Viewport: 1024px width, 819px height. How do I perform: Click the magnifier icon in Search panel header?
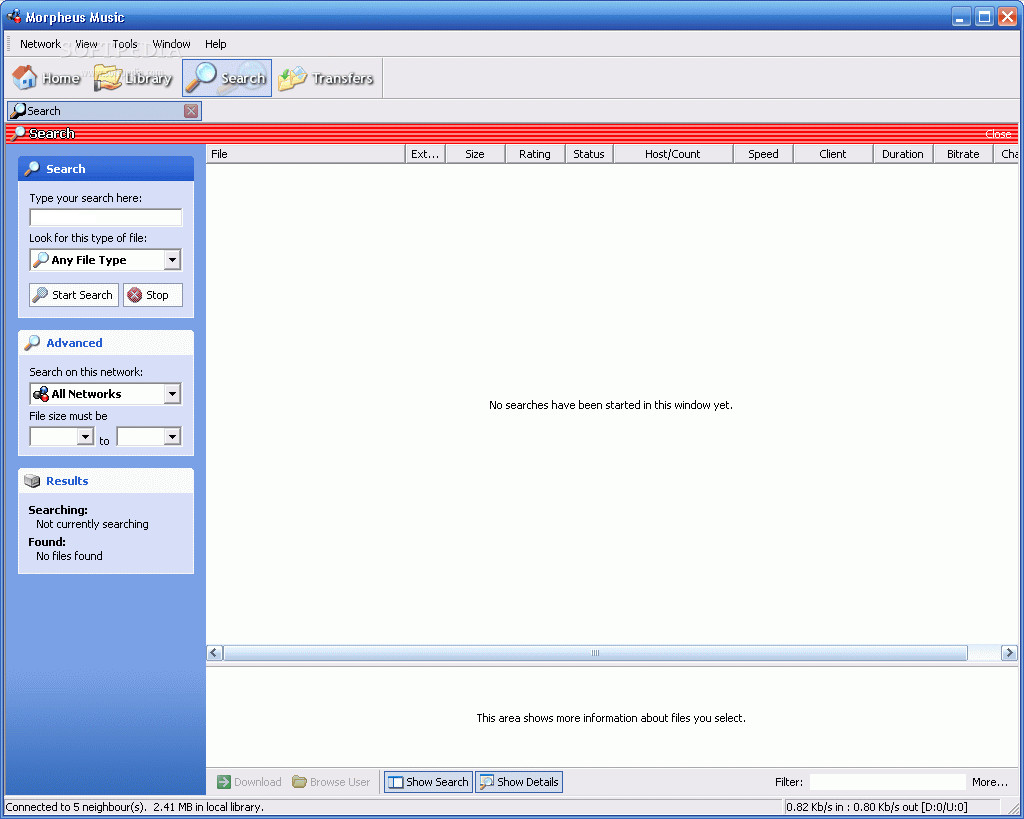(x=32, y=169)
